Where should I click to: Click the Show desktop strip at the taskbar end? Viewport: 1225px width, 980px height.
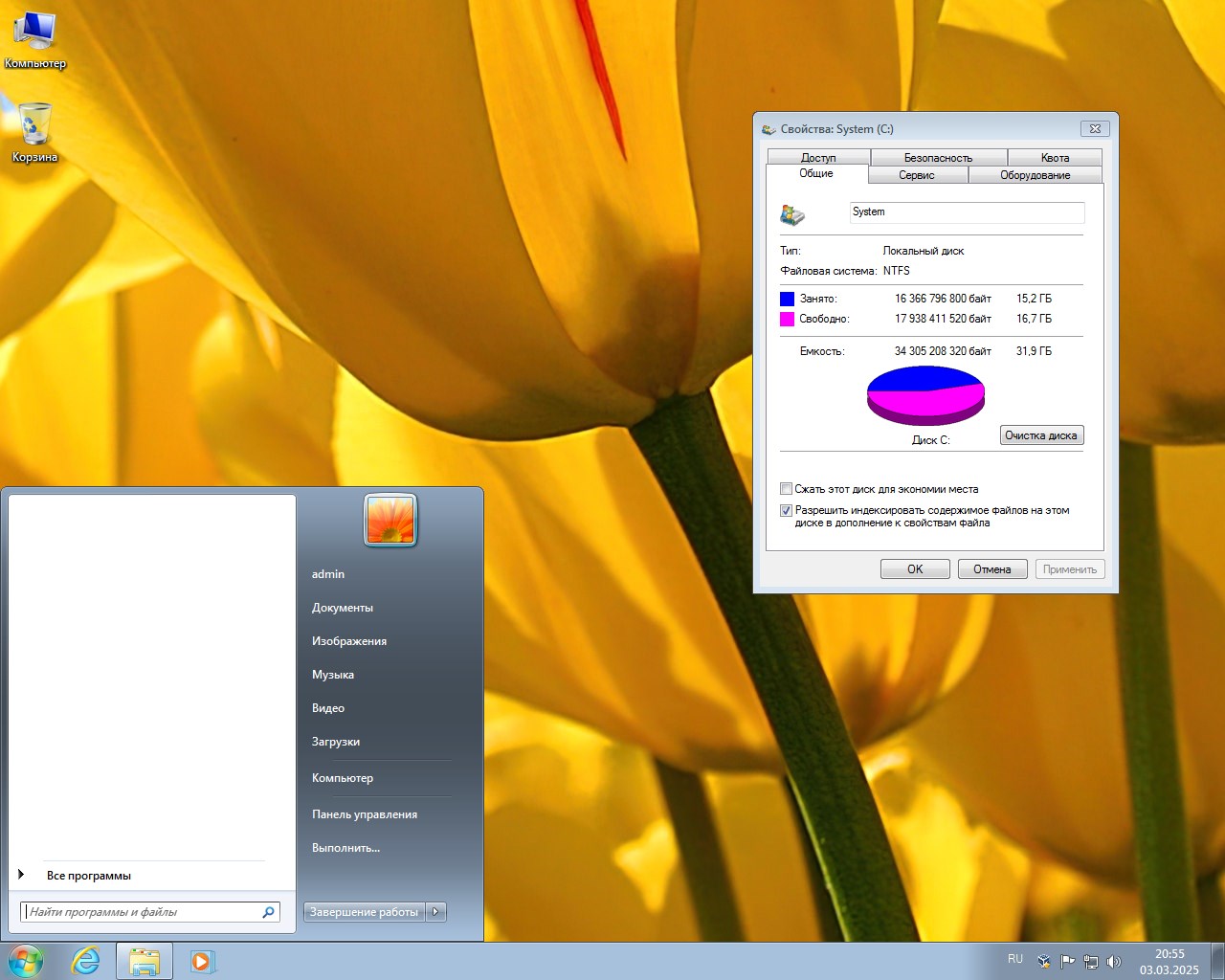(x=1217, y=961)
